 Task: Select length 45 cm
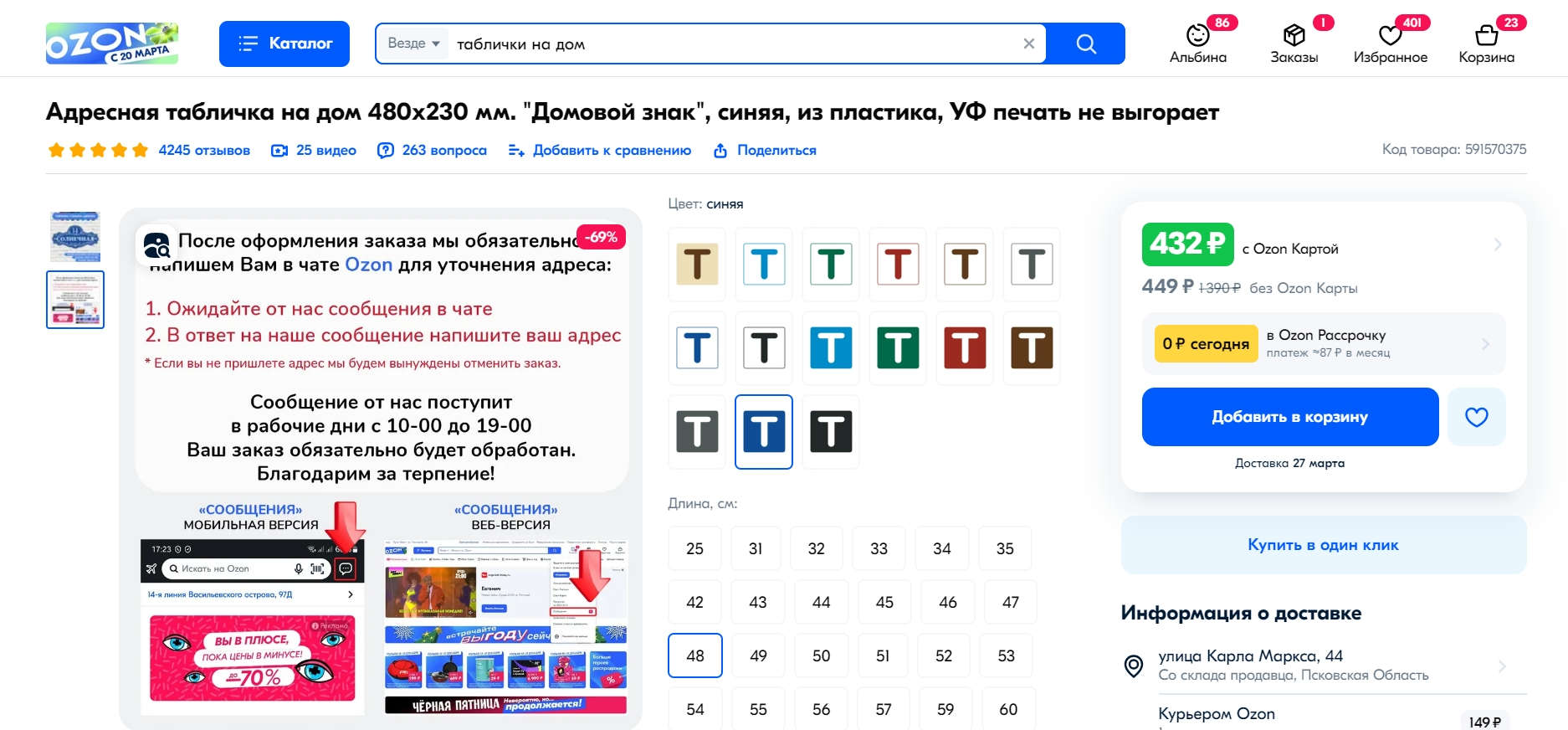pos(884,602)
